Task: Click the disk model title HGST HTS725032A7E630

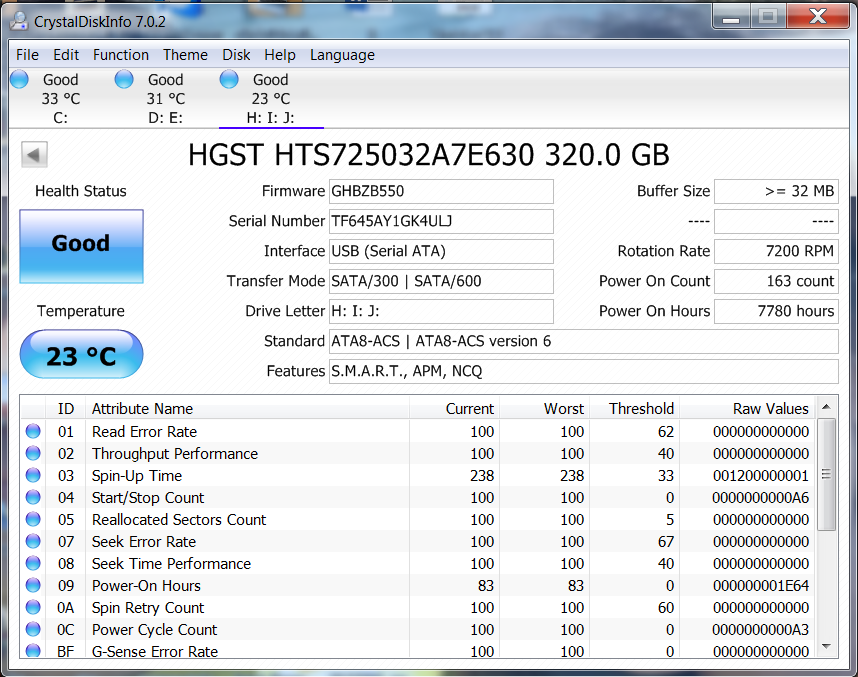Action: (x=361, y=155)
